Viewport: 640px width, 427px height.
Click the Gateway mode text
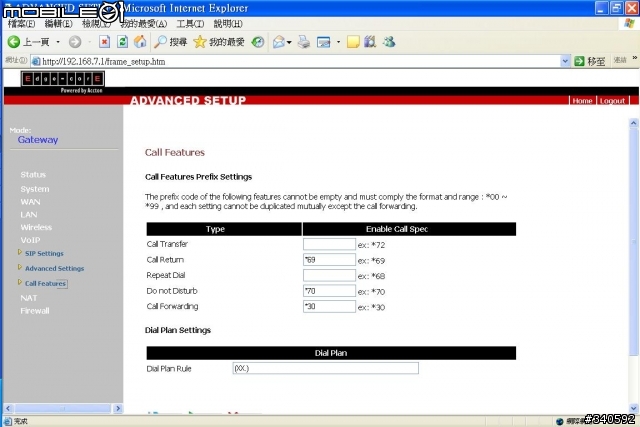point(38,140)
